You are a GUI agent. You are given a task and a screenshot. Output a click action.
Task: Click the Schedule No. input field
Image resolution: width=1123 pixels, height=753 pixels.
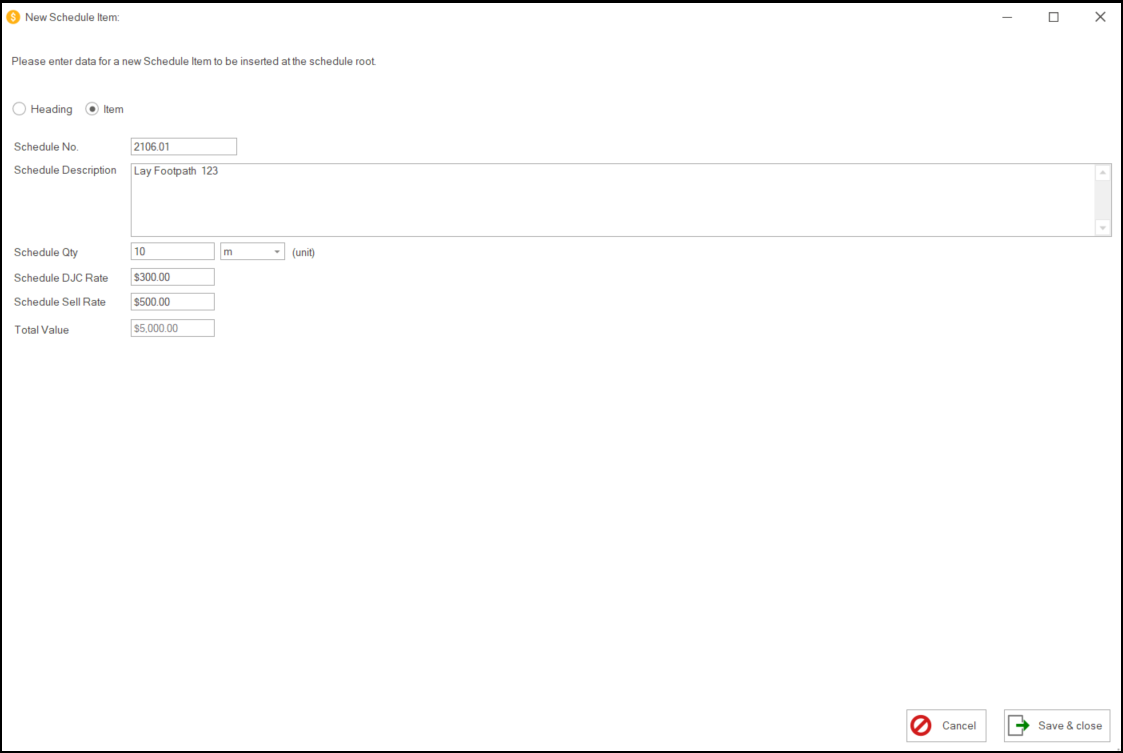pyautogui.click(x=183, y=147)
